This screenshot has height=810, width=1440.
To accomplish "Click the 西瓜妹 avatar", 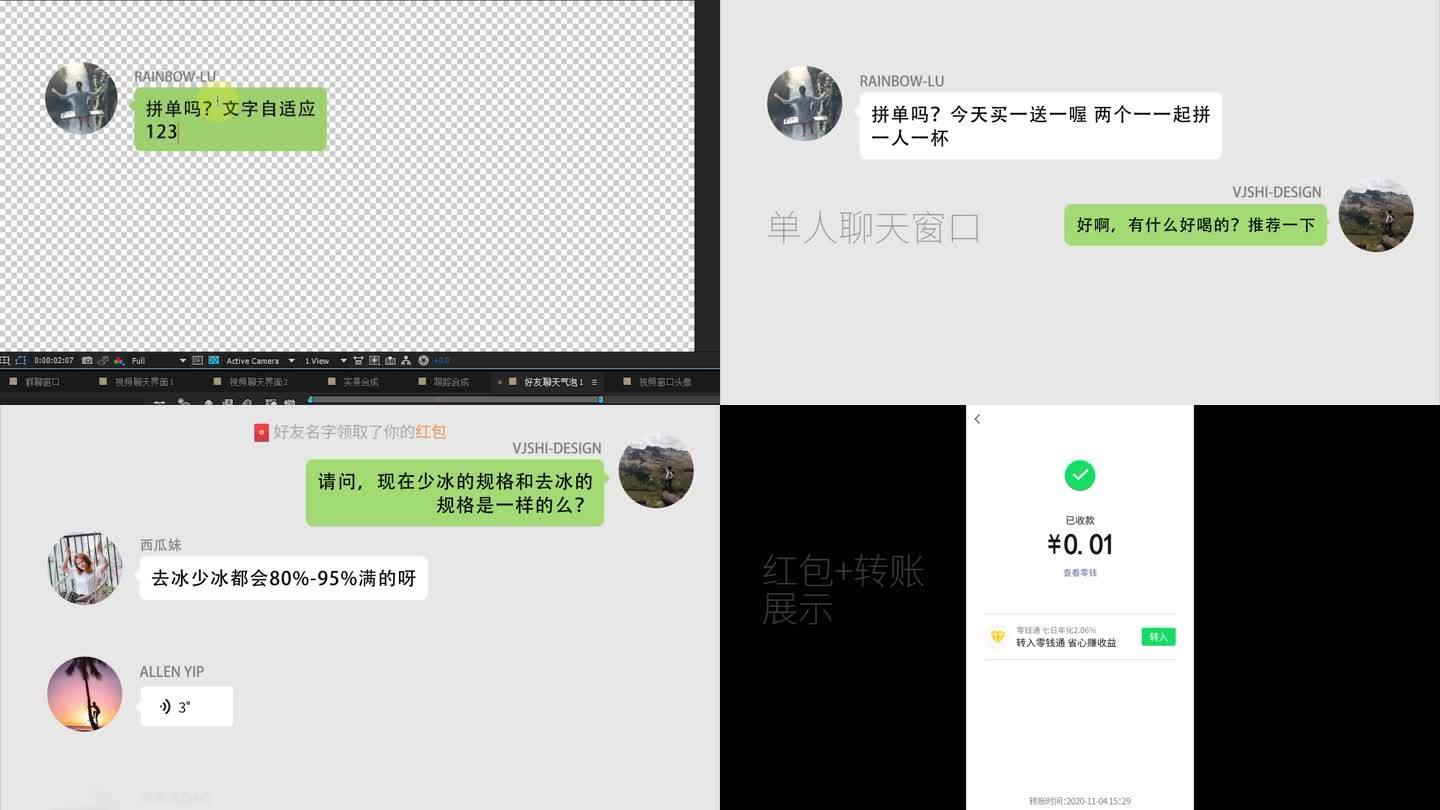I will click(85, 568).
